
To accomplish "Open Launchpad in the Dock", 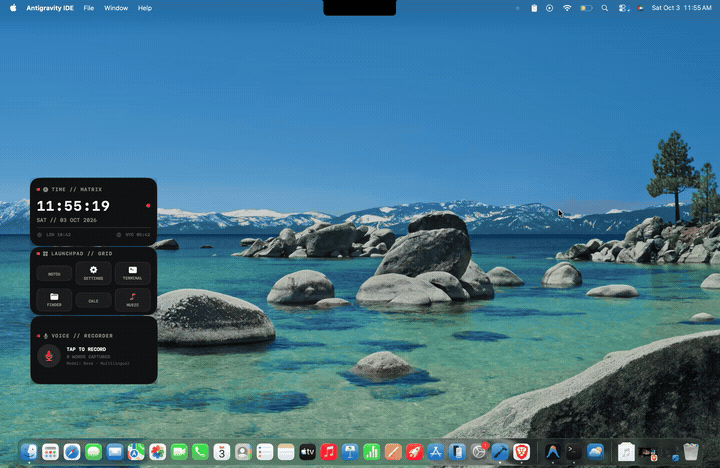I will tap(51, 452).
